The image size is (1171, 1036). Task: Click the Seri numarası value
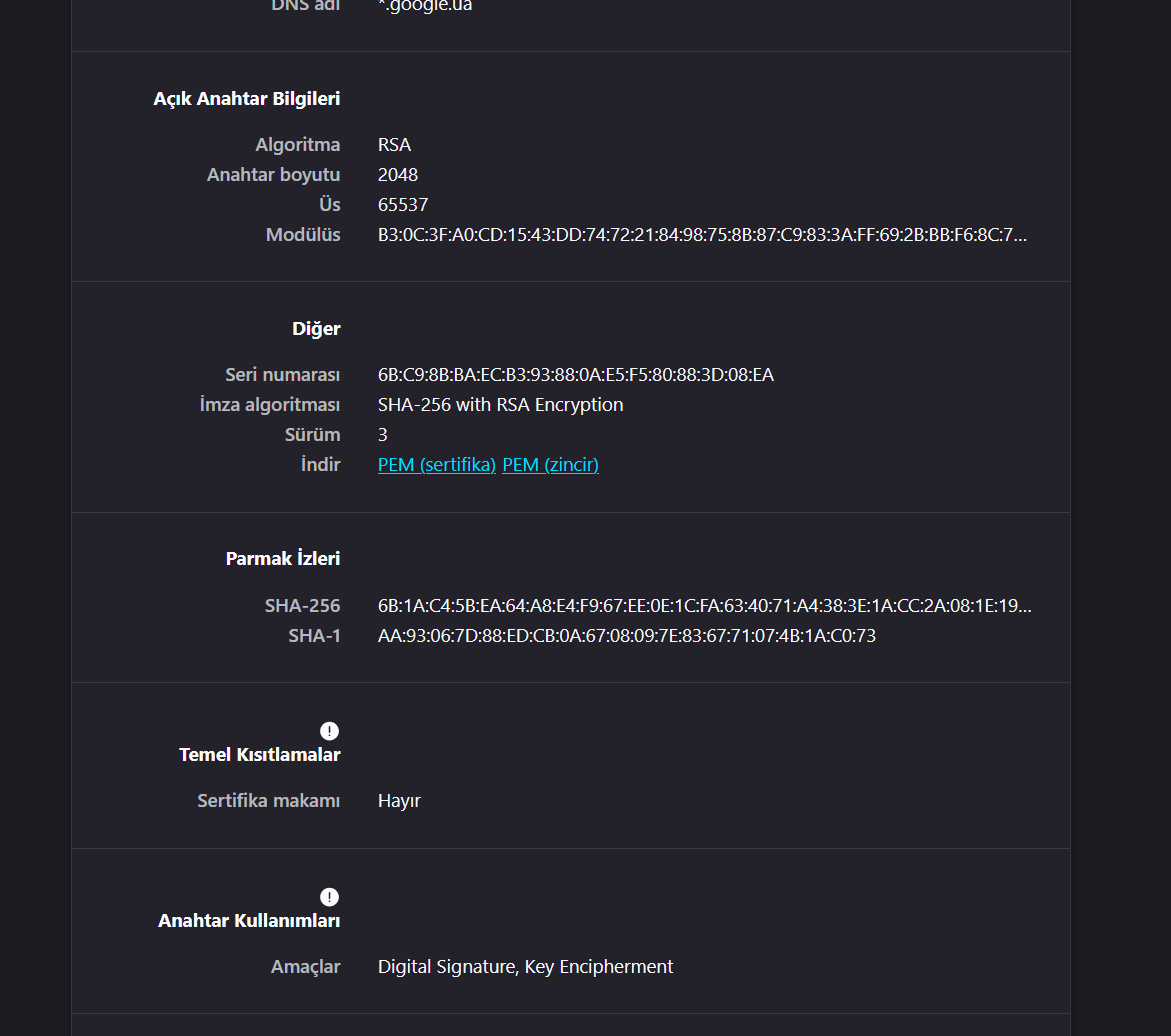tap(576, 374)
